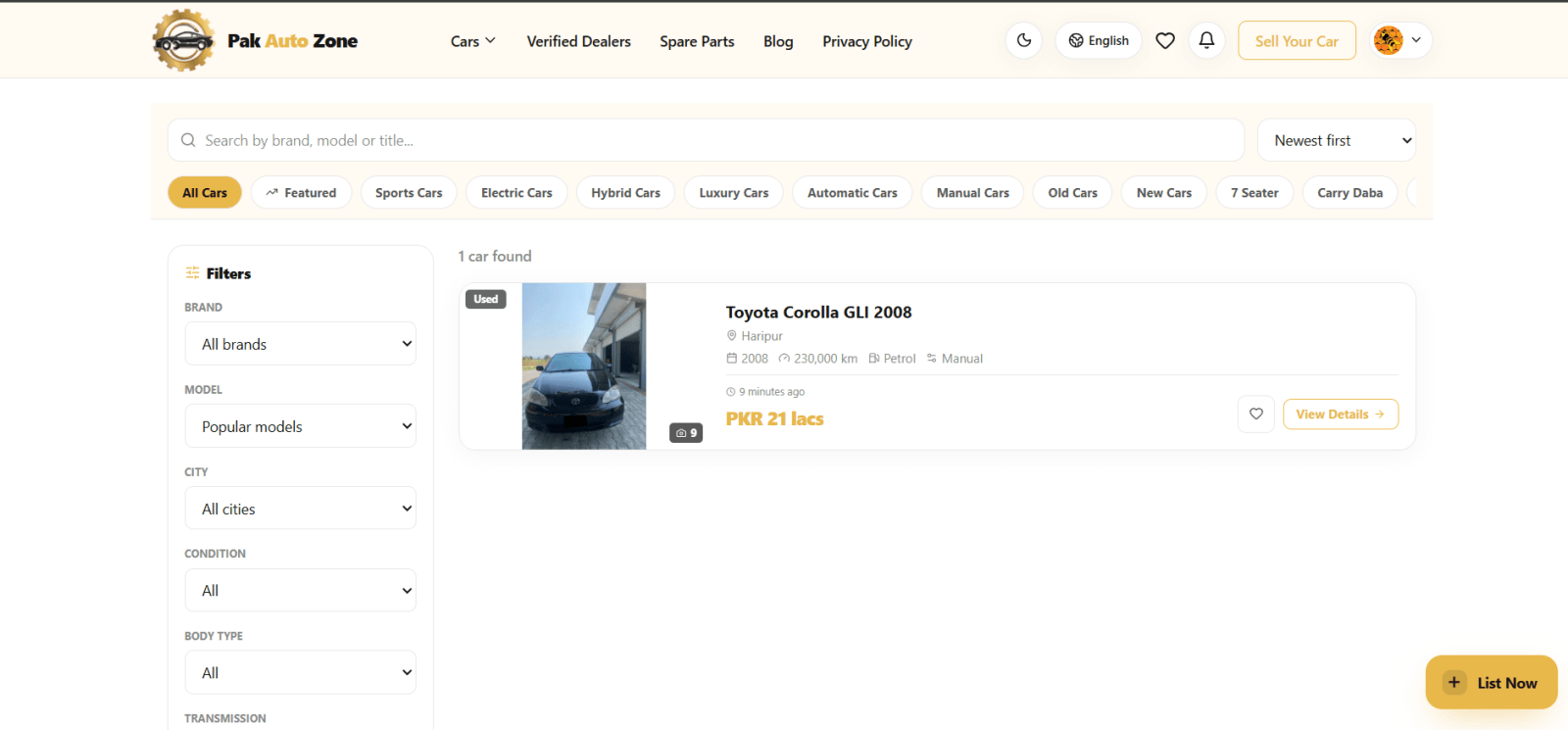Viewport: 1568px width, 730px height.
Task: Select the All Cars category chip
Action: pyautogui.click(x=205, y=193)
